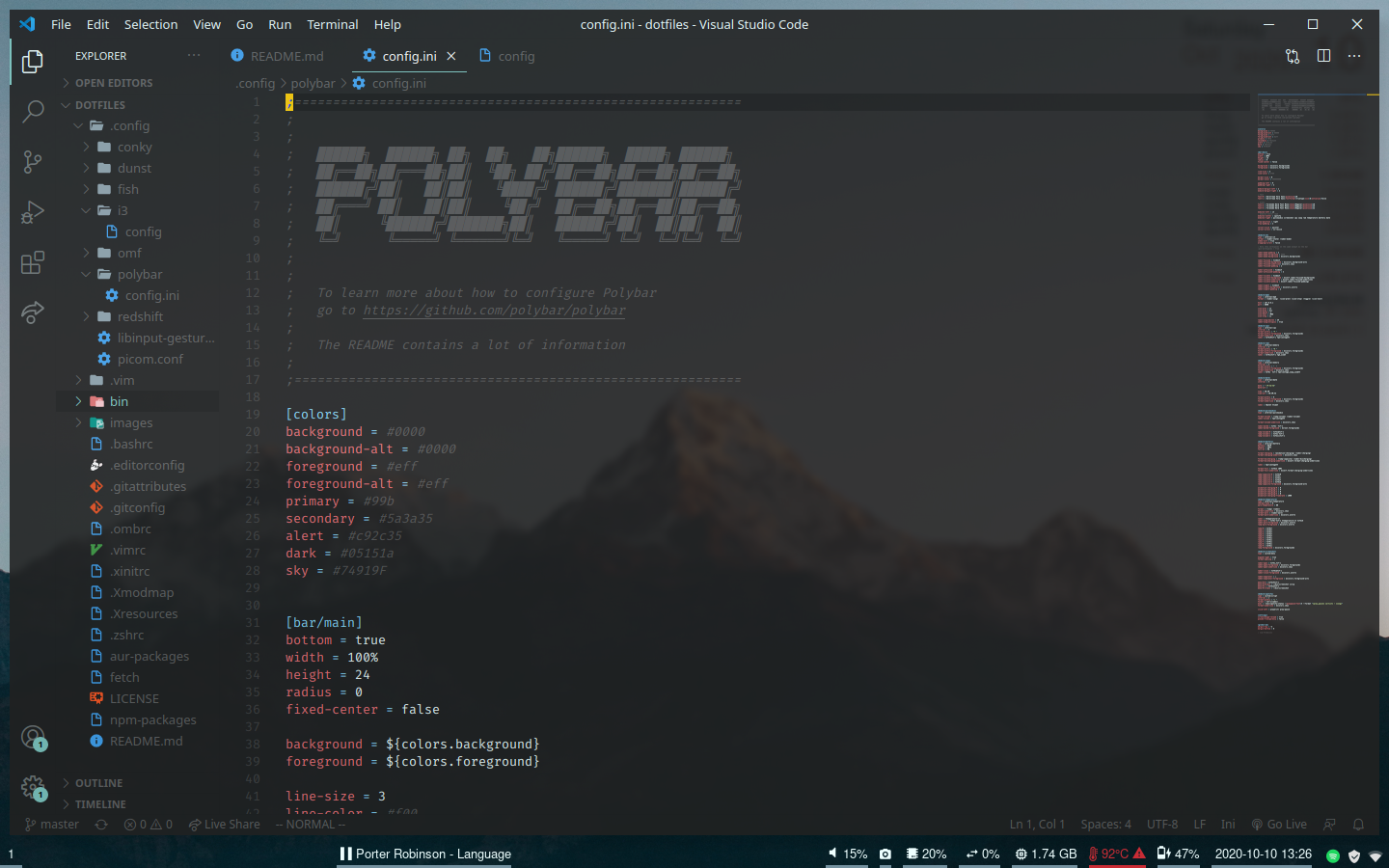The height and width of the screenshot is (868, 1389).
Task: Open the .vimrc file
Action: tap(127, 550)
